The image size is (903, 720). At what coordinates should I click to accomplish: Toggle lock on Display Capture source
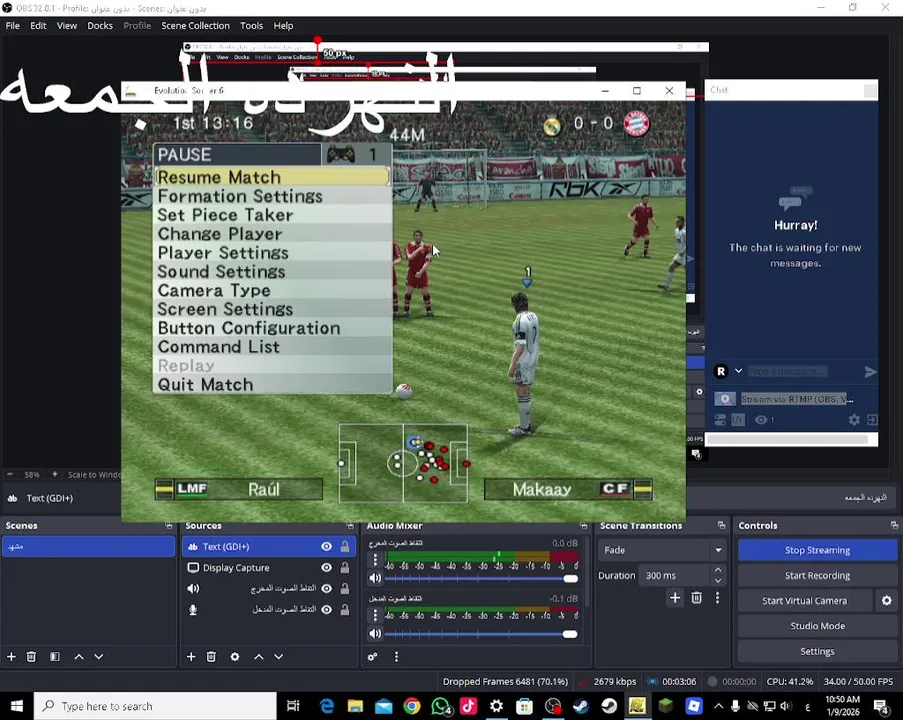coord(345,567)
